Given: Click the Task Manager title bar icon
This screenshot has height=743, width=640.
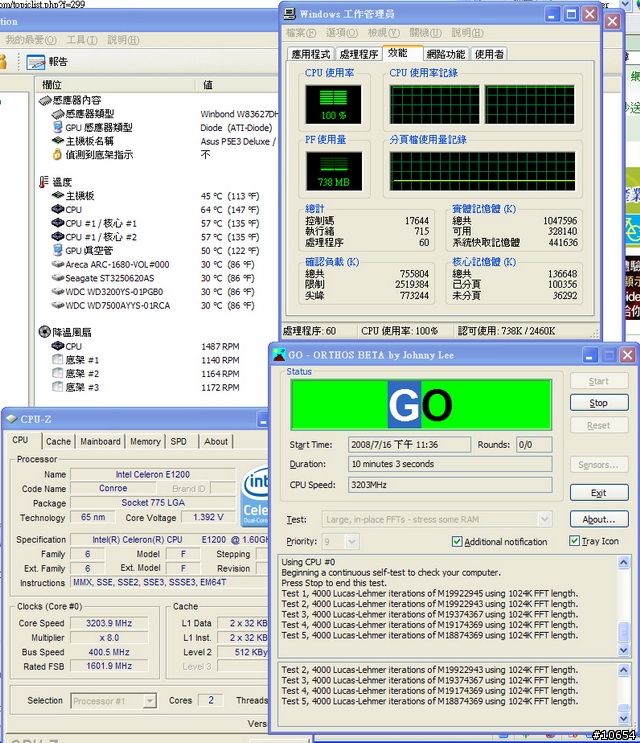Looking at the screenshot, I should 289,14.
